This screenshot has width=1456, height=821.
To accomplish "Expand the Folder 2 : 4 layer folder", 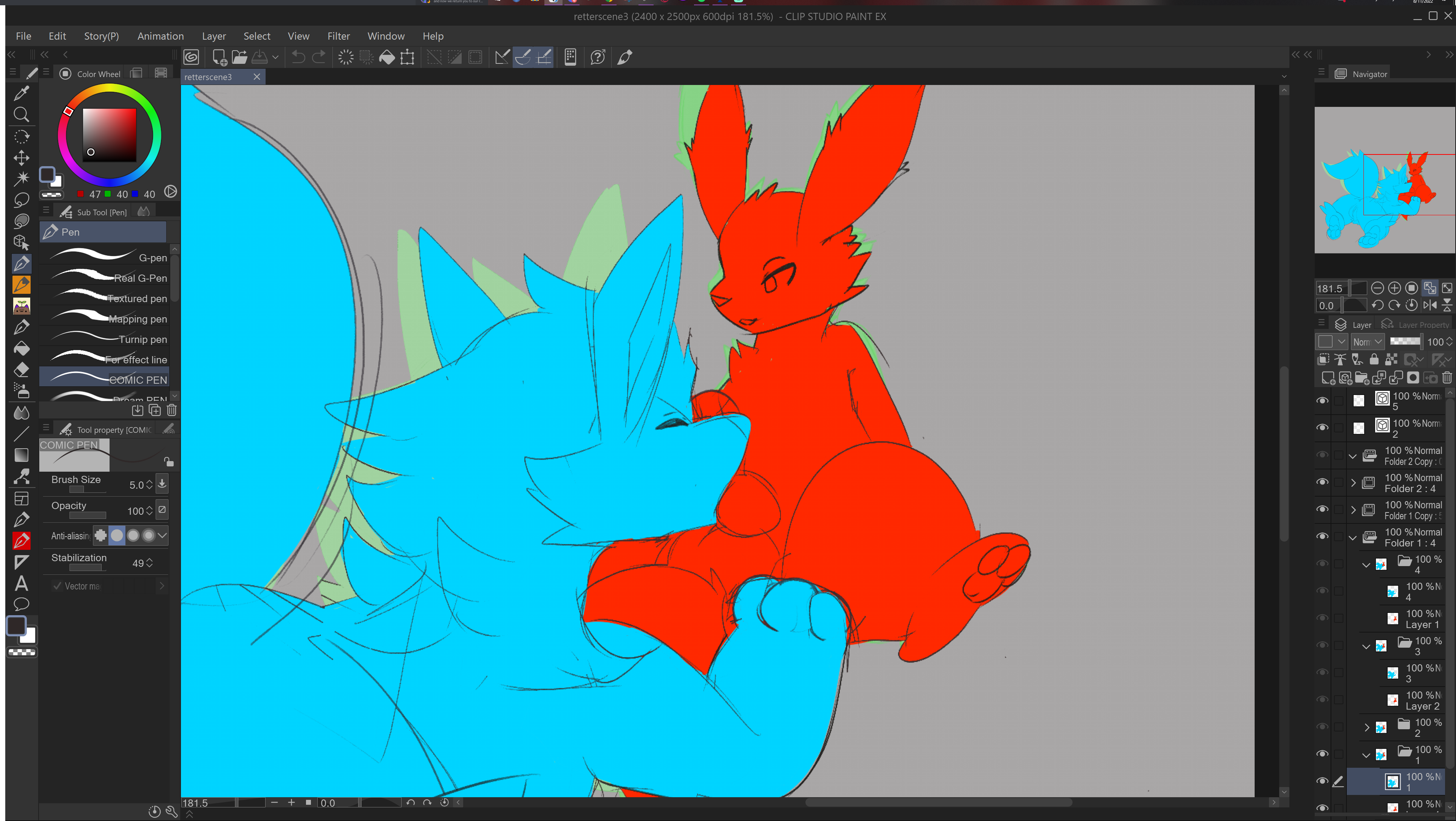I will coord(1353,483).
